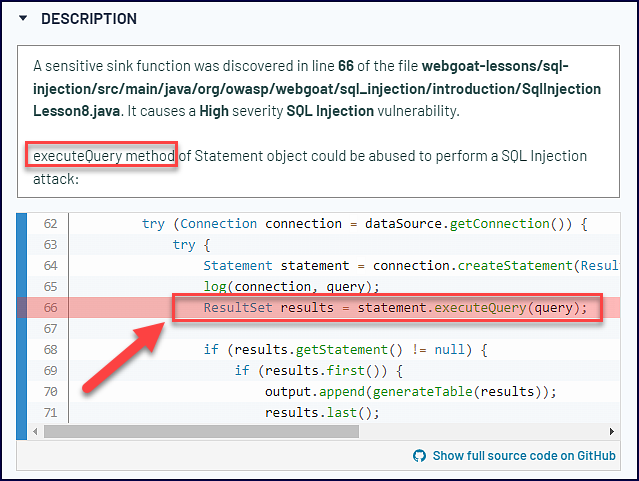The image size is (639, 481).
Task: Click the bold 'SQL Injection' vulnerability text
Action: pyautogui.click(x=329, y=111)
